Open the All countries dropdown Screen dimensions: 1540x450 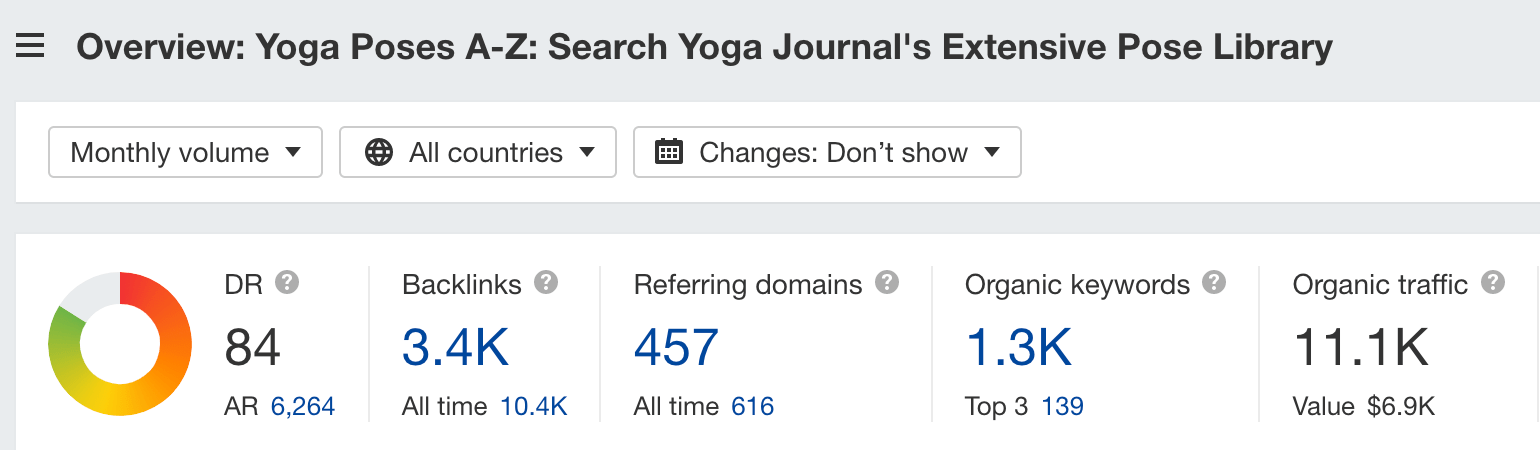tap(478, 152)
